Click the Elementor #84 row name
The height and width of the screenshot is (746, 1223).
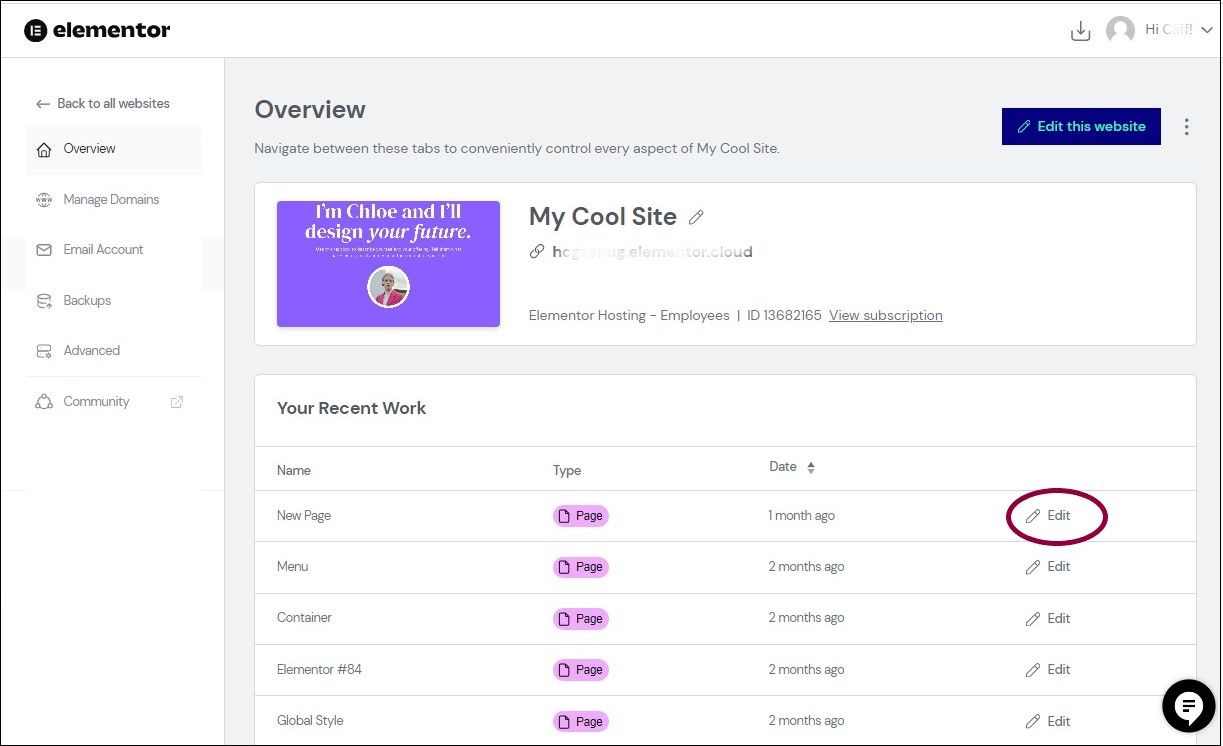pos(319,669)
